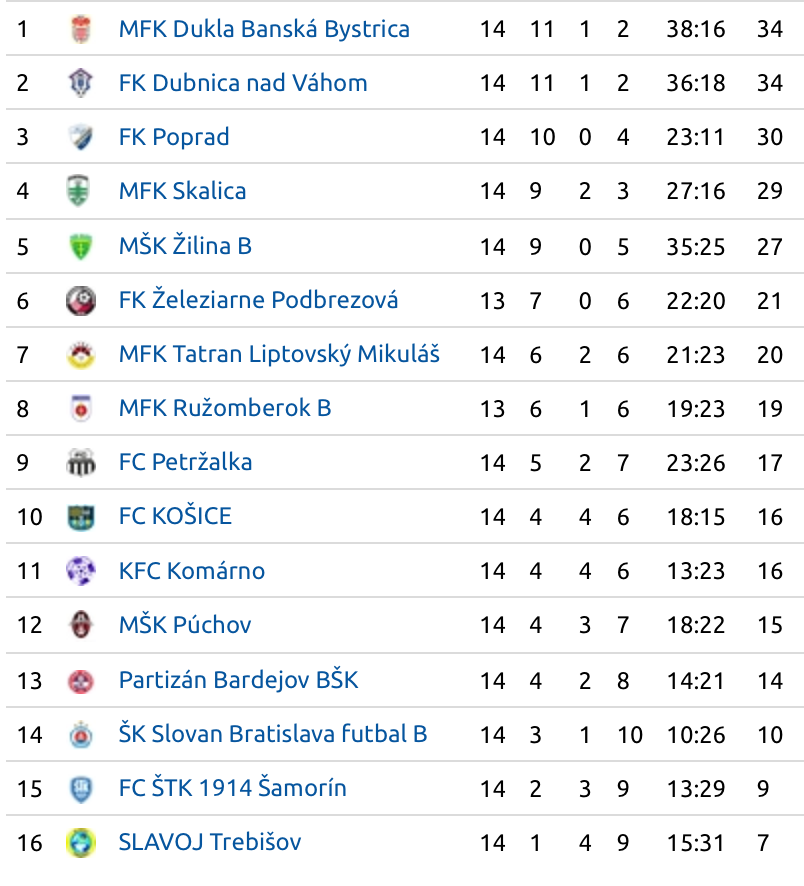Open the MFK Ružomberok B team link
Screen dimensions: 804x886
pyautogui.click(x=225, y=408)
